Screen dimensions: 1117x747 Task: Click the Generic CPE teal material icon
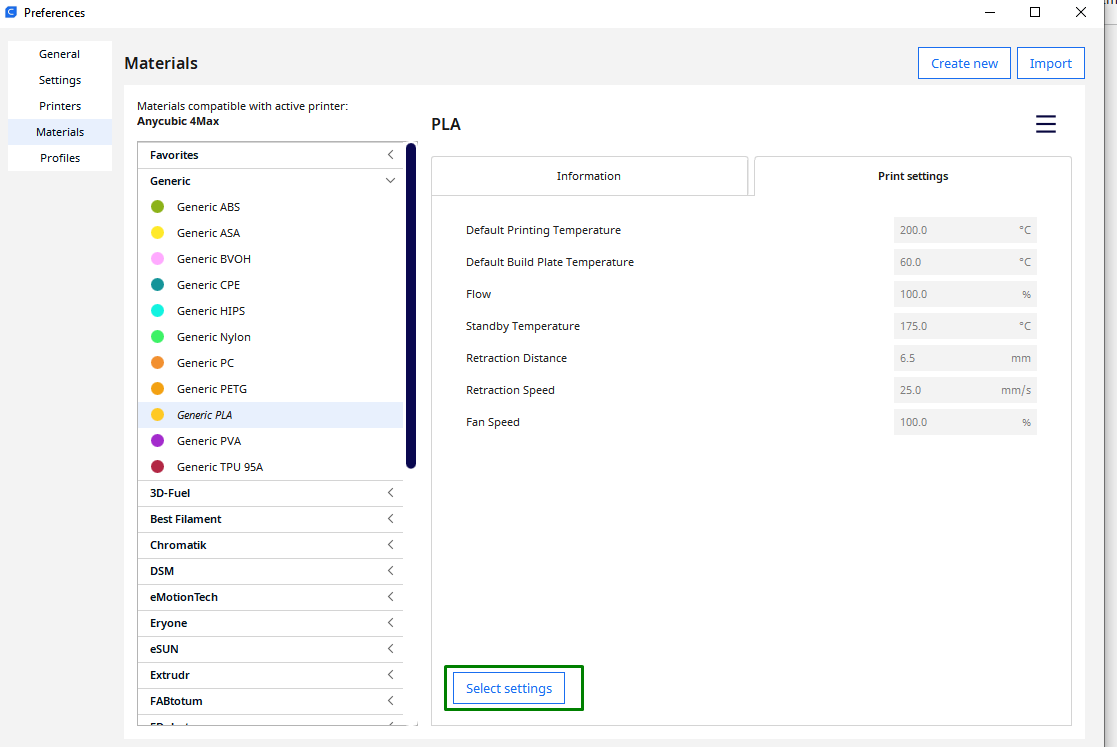[x=157, y=285]
